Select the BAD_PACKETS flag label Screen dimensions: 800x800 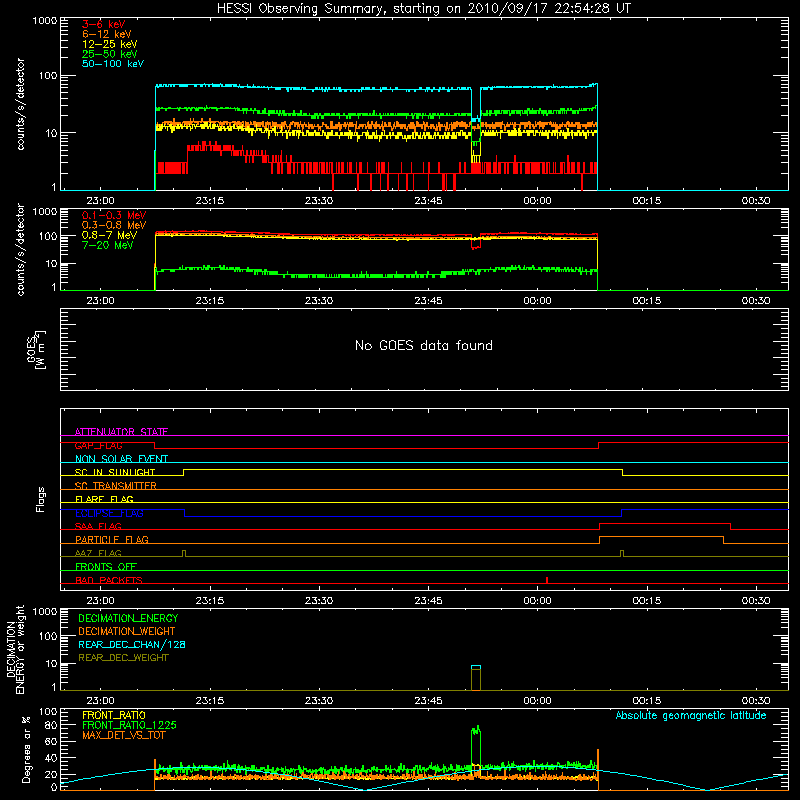point(109,580)
